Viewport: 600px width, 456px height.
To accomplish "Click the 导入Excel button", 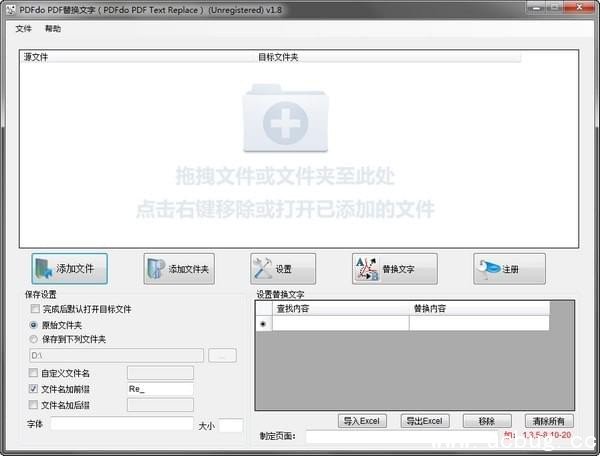I will click(x=362, y=421).
